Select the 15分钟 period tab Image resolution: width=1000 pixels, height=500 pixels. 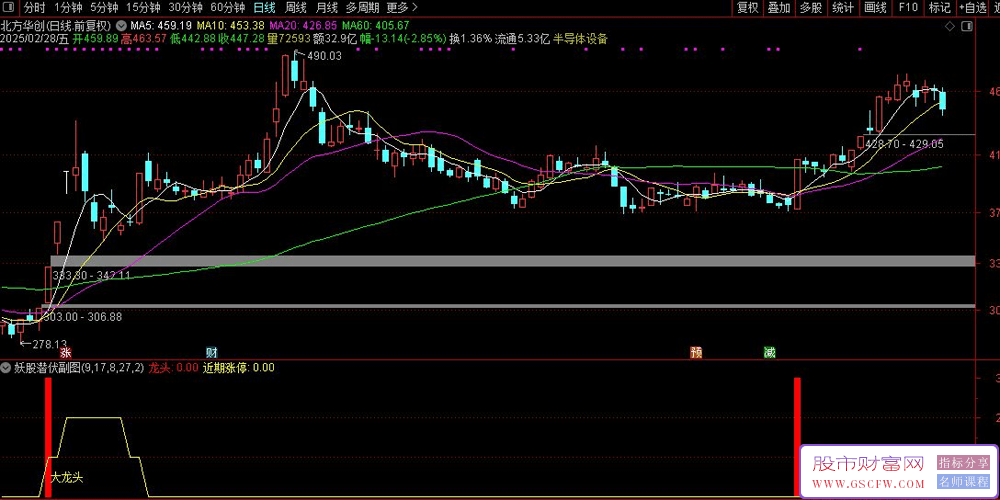click(x=143, y=8)
